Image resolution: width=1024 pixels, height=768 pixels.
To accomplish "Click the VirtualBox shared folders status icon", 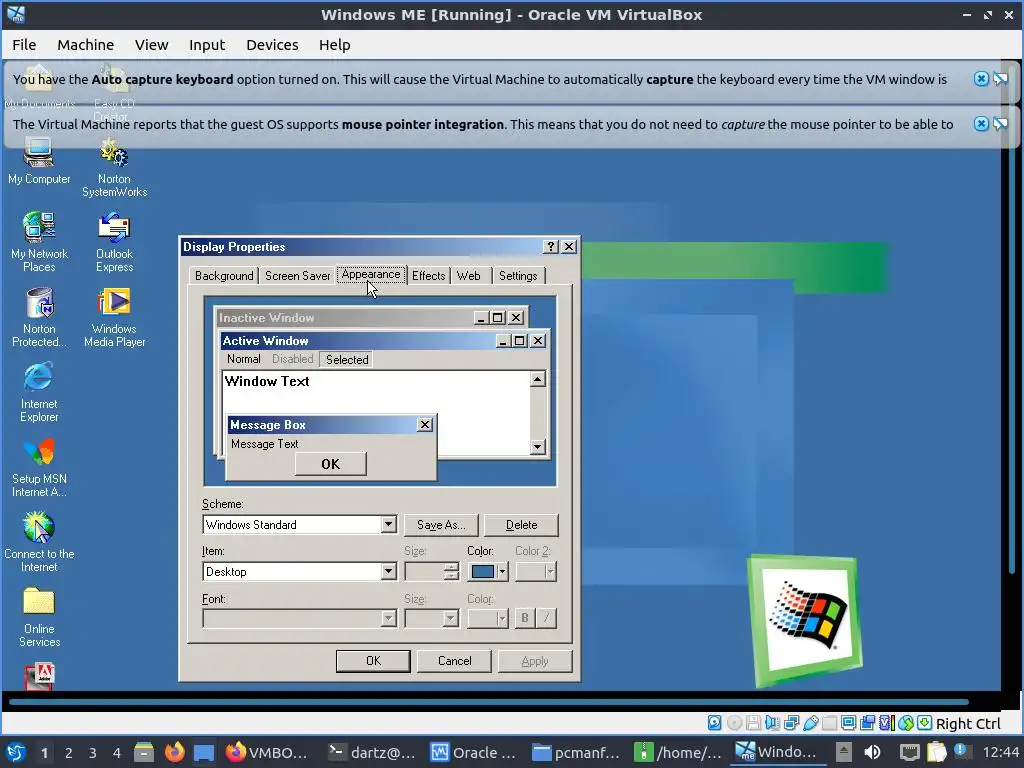I will pos(829,722).
